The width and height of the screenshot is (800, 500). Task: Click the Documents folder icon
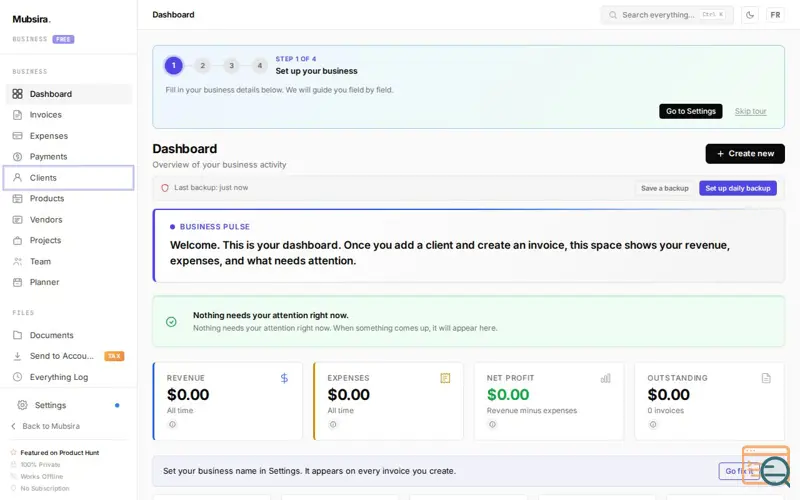17,335
